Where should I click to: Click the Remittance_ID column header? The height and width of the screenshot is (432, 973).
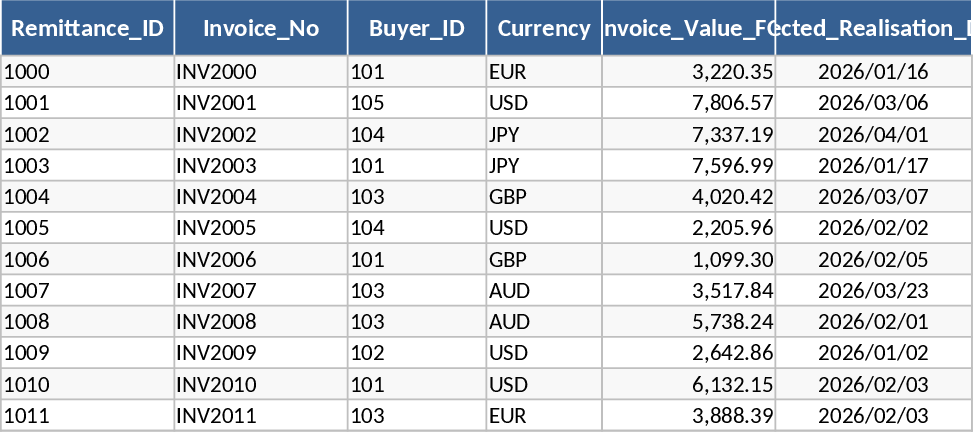87,28
